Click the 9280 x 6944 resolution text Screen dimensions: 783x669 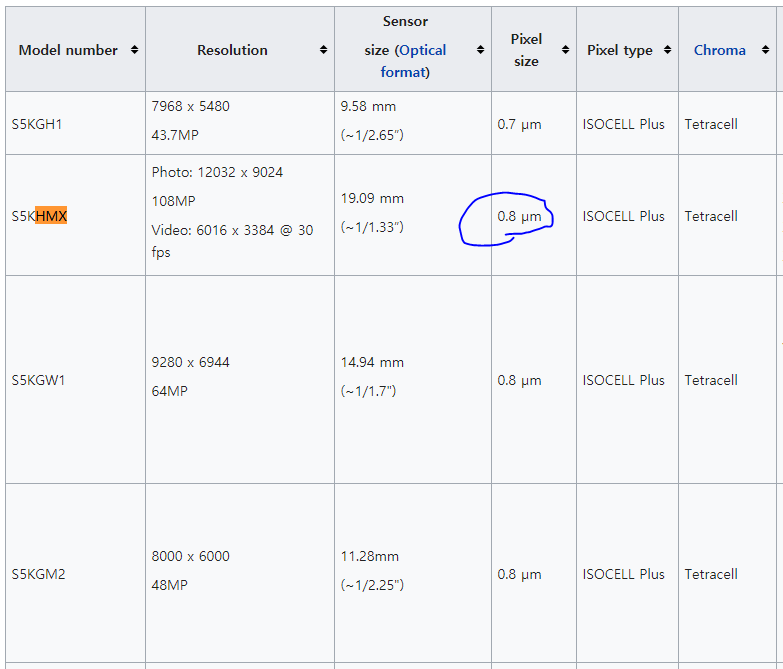(x=190, y=362)
